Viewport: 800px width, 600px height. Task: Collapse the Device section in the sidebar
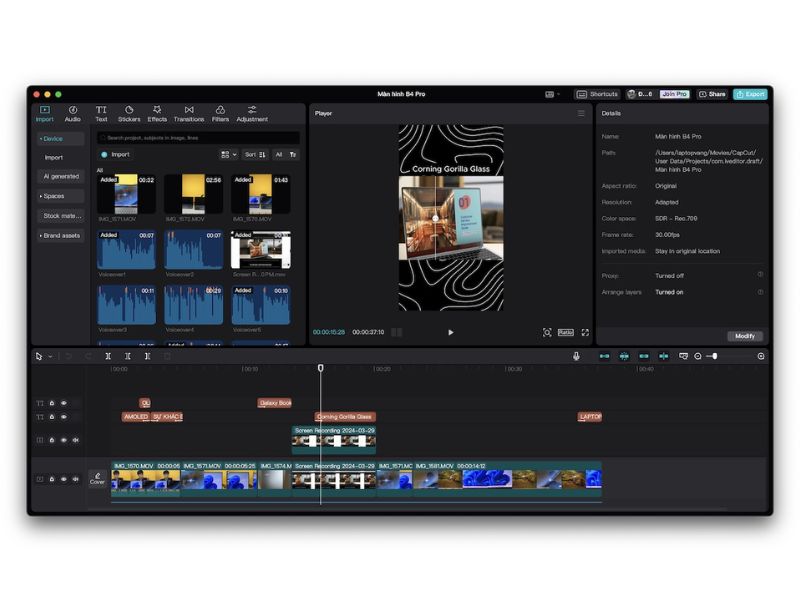[61, 139]
